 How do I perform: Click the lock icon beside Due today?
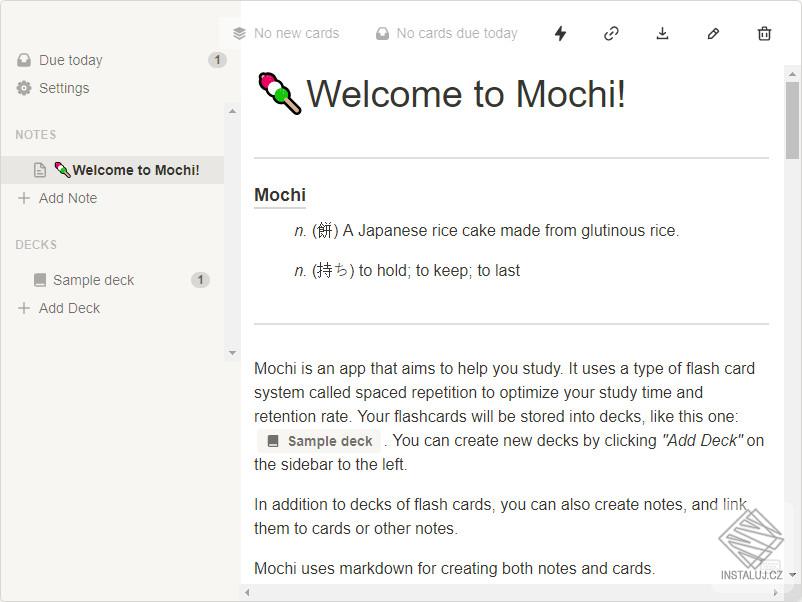(22, 59)
